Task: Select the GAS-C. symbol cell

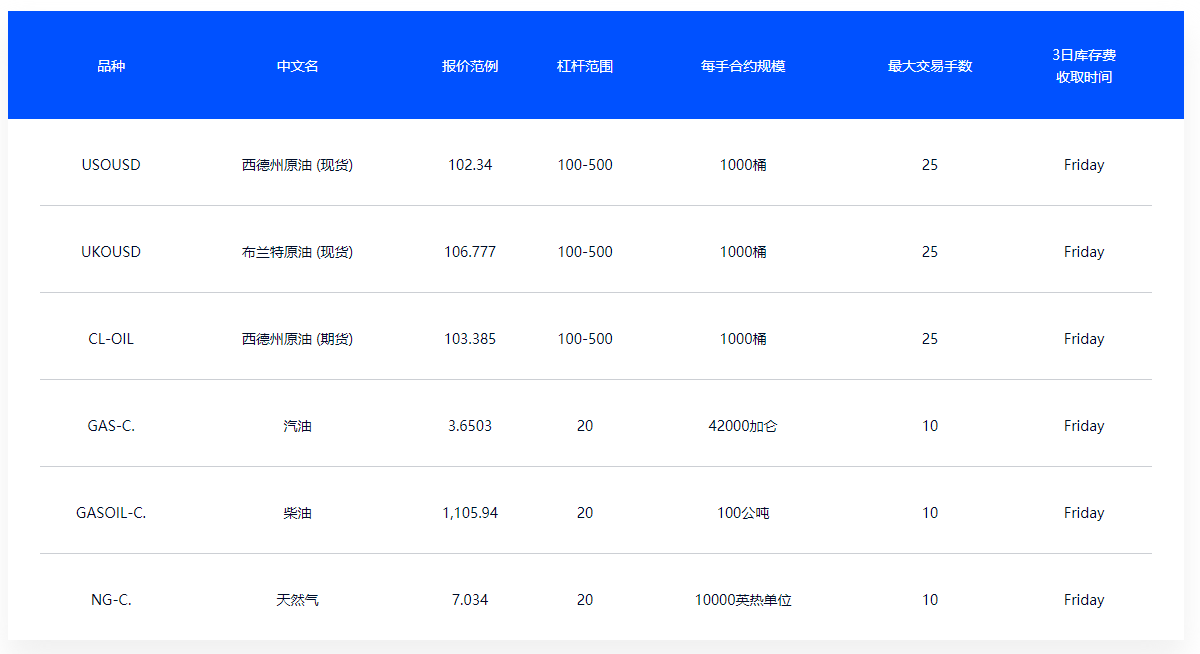Action: (111, 426)
